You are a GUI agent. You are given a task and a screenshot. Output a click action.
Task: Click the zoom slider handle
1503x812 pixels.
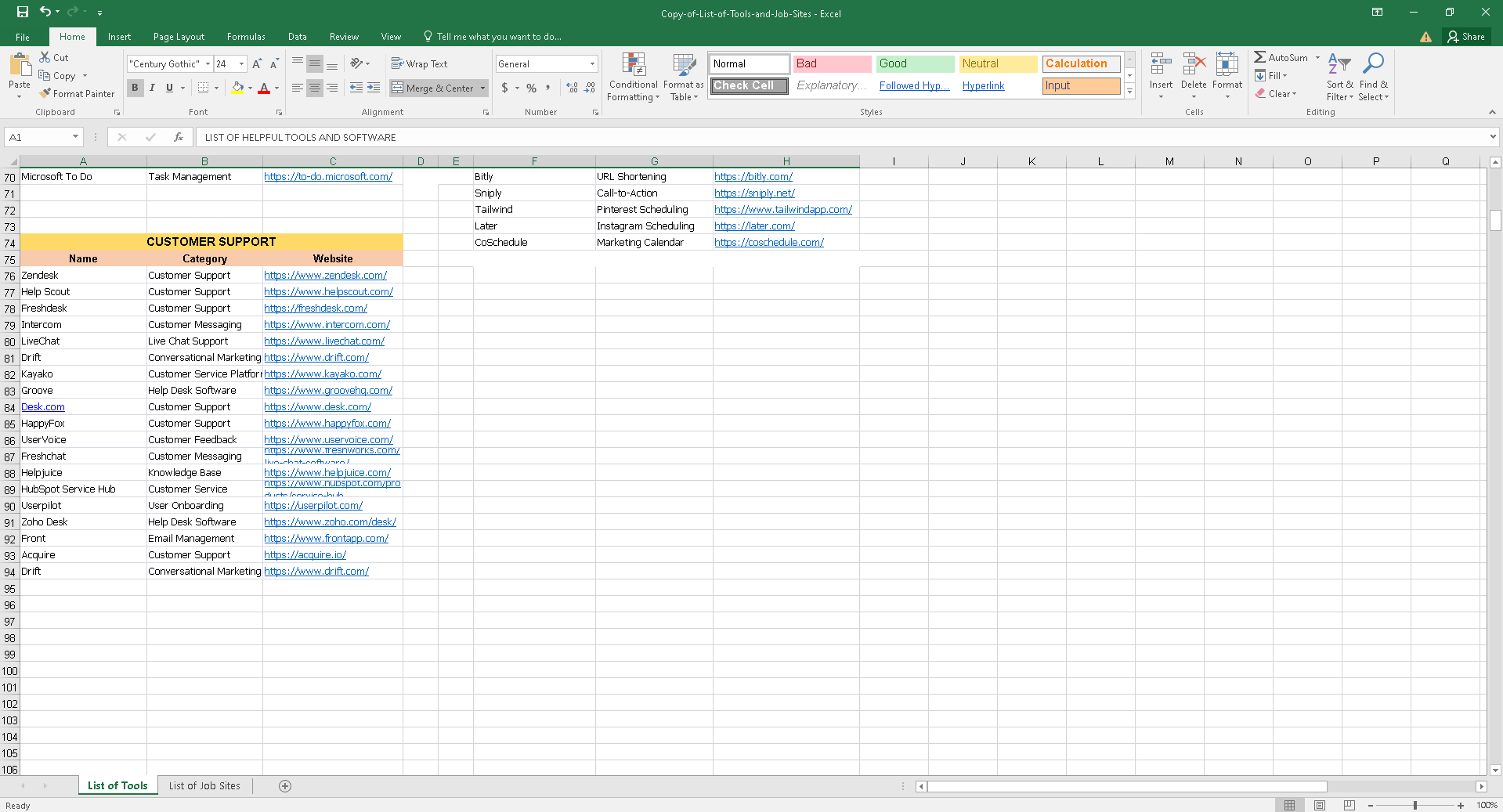click(x=1415, y=805)
